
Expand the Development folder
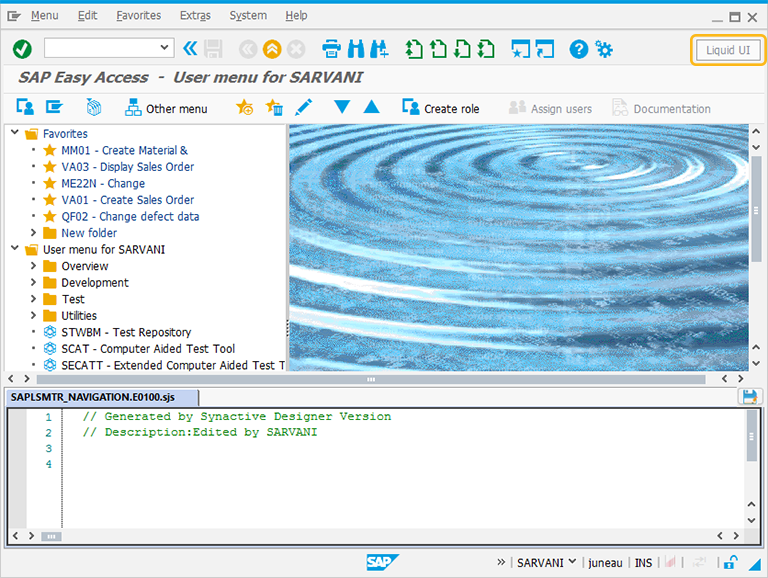pos(33,282)
